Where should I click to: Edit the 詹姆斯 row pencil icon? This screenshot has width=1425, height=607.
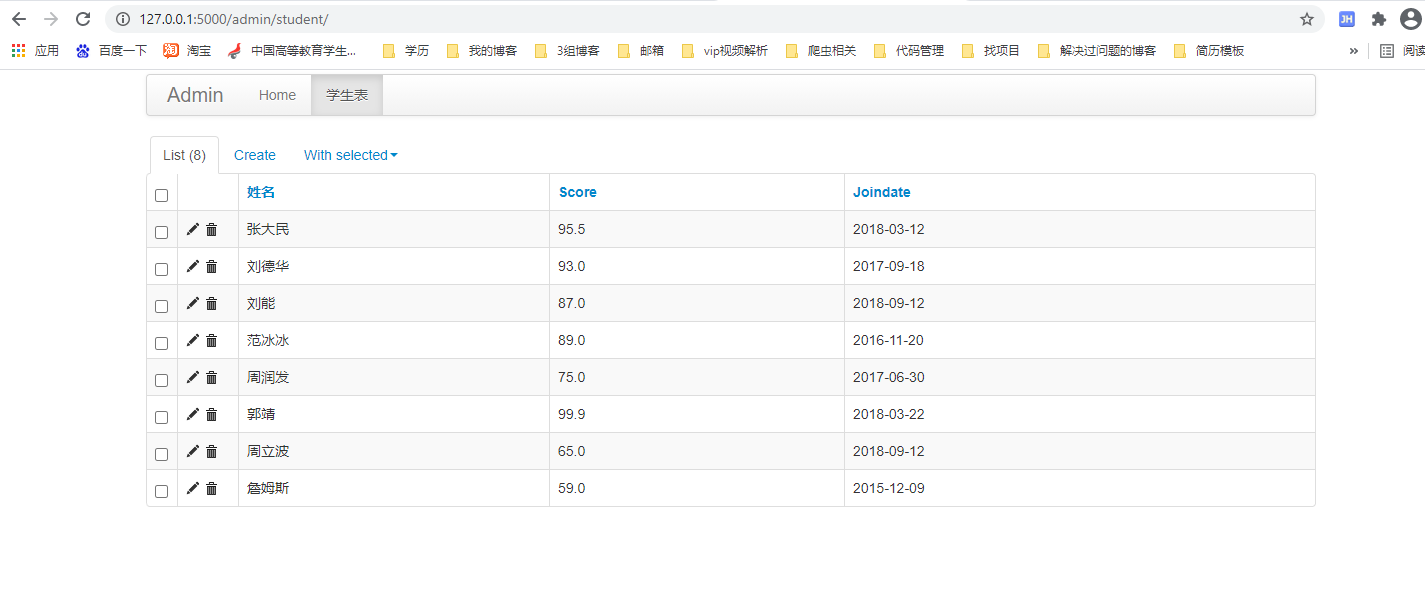(193, 488)
